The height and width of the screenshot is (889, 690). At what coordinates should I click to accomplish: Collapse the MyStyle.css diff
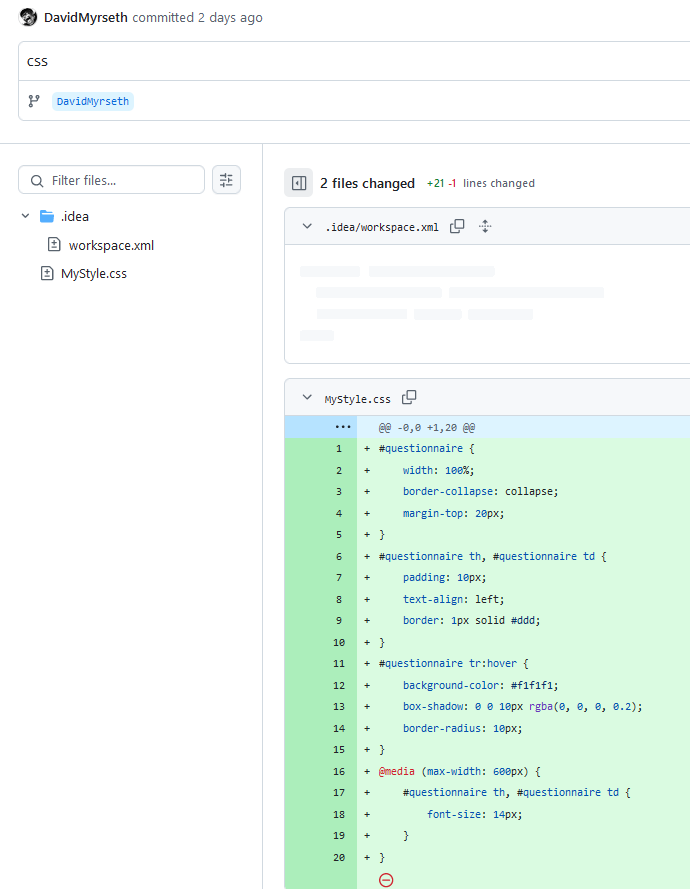click(307, 397)
